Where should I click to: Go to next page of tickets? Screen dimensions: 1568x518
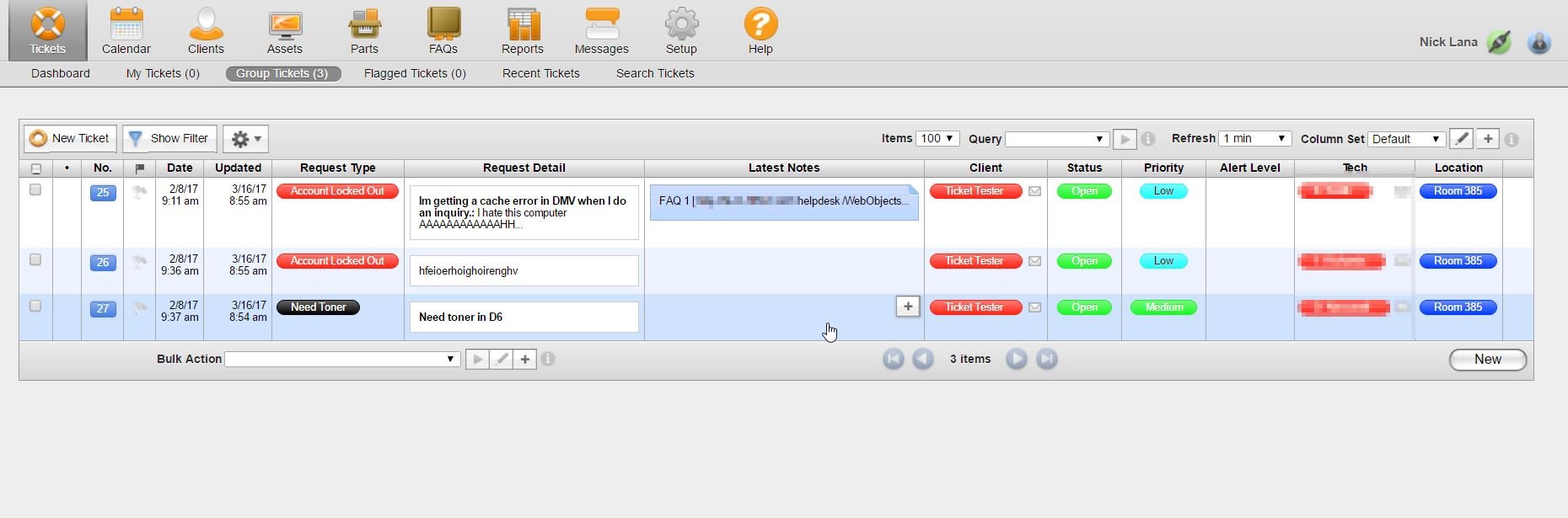(1017, 359)
